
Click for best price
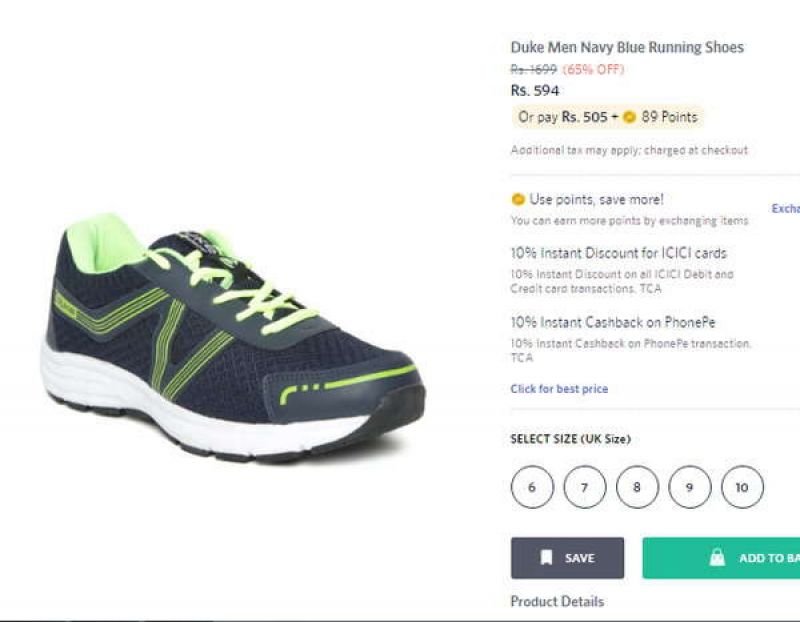558,388
